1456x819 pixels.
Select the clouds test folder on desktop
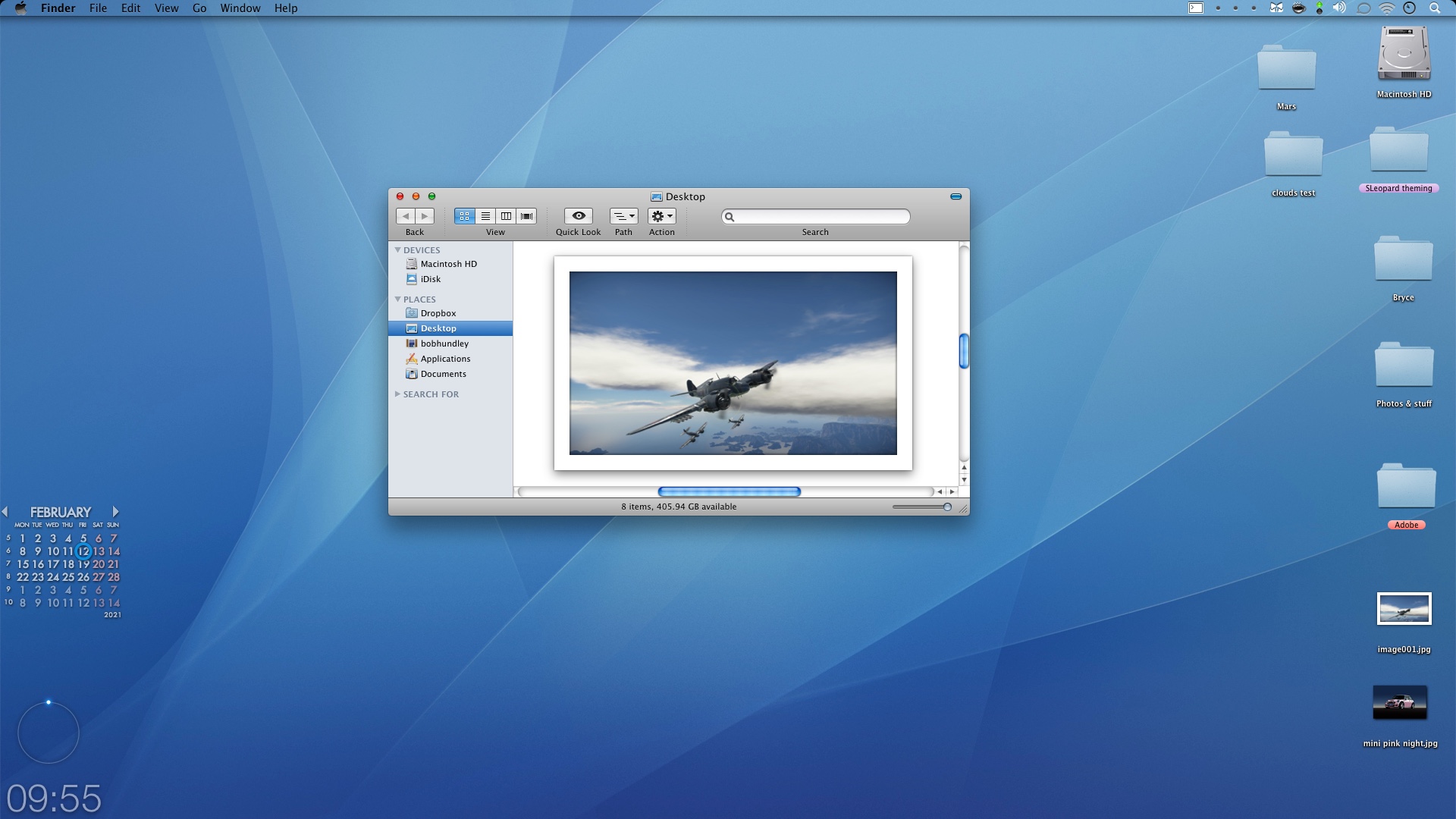pyautogui.click(x=1294, y=154)
